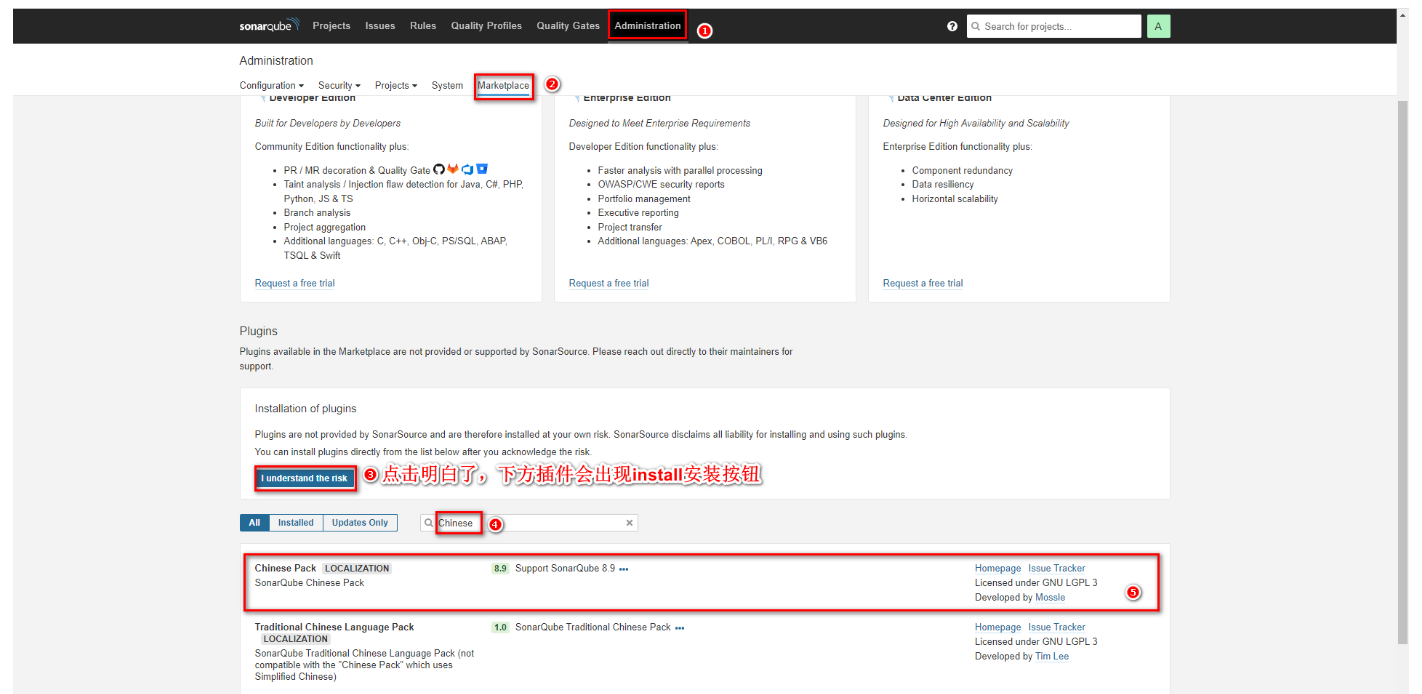Open Quality Gates
Screen dimensions: 1422x694
pyautogui.click(x=568, y=26)
